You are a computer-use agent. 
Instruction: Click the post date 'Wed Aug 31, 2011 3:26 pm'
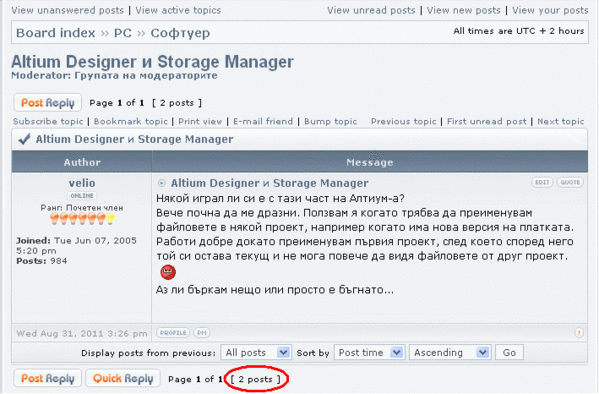pos(82,333)
